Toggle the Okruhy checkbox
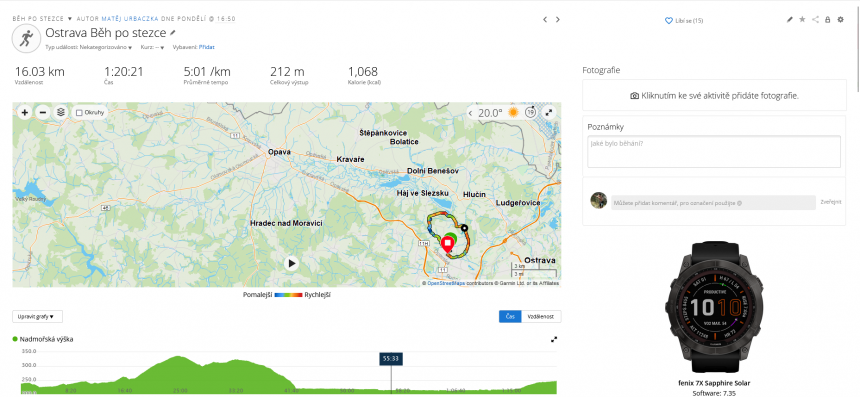 (x=79, y=112)
